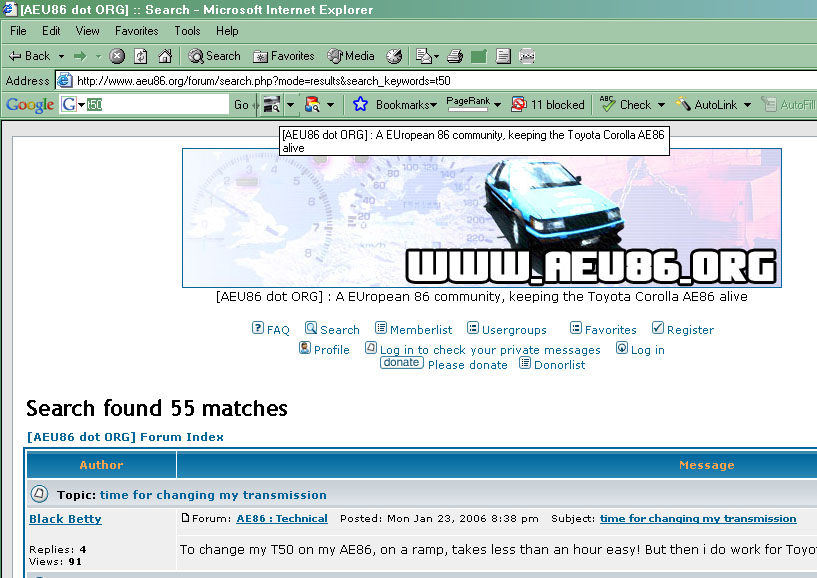Open the Bookmarks dropdown in Google toolbar
The width and height of the screenshot is (817, 578).
[x=406, y=104]
